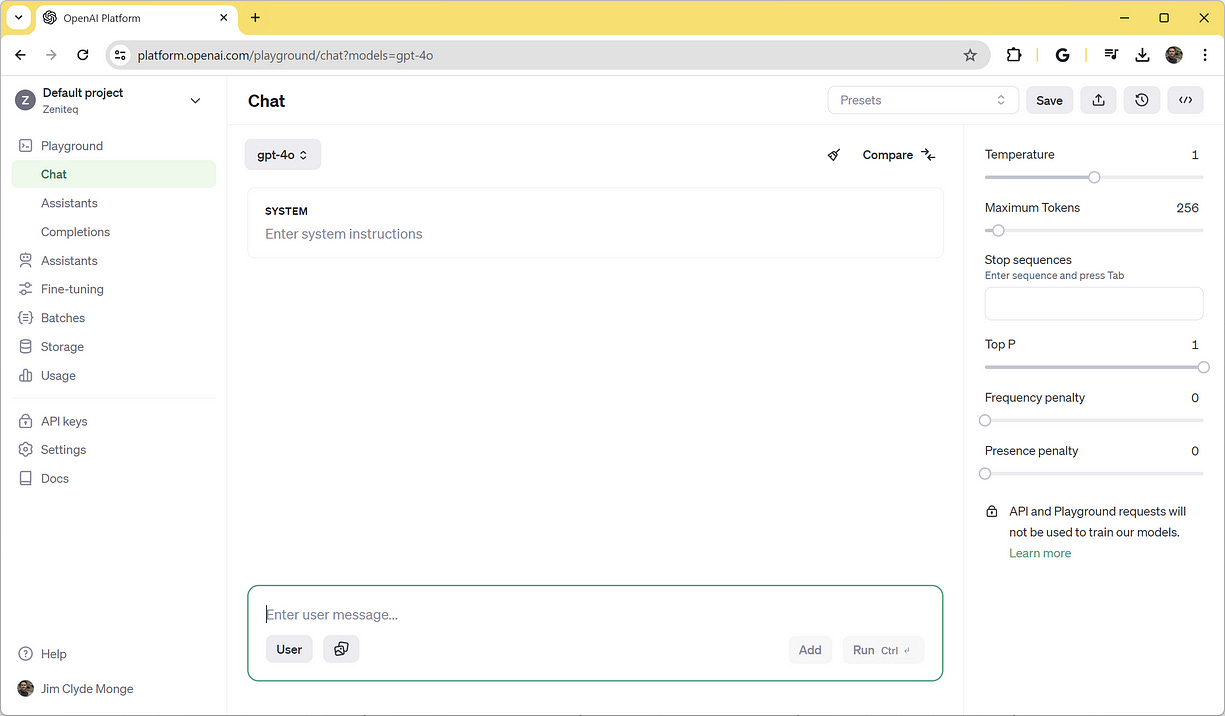Open the browser Extensions icon
Image resolution: width=1225 pixels, height=716 pixels.
[1013, 55]
